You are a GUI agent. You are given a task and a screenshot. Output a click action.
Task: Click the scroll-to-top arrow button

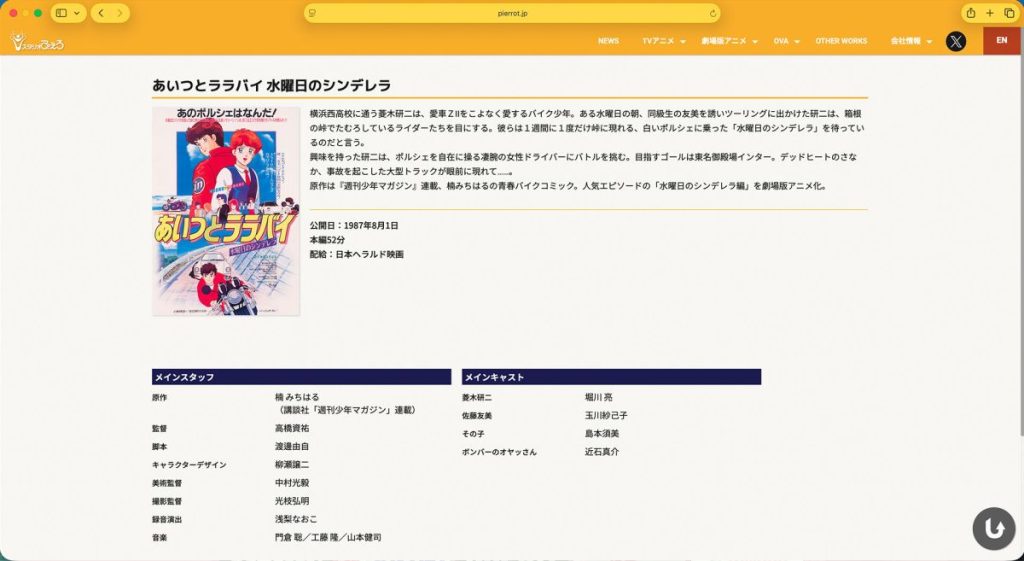click(993, 529)
